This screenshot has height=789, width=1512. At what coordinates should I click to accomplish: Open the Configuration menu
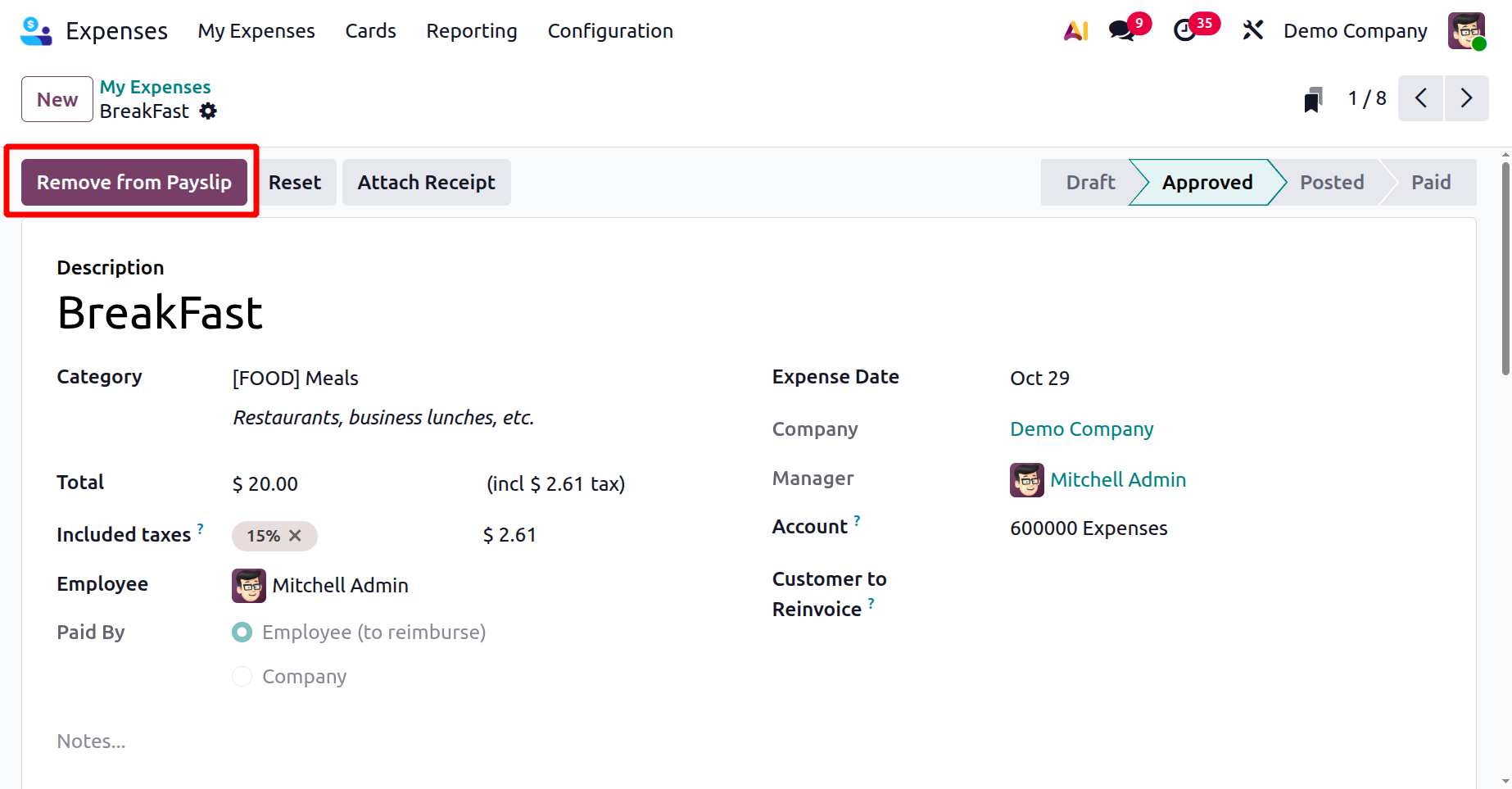click(610, 31)
